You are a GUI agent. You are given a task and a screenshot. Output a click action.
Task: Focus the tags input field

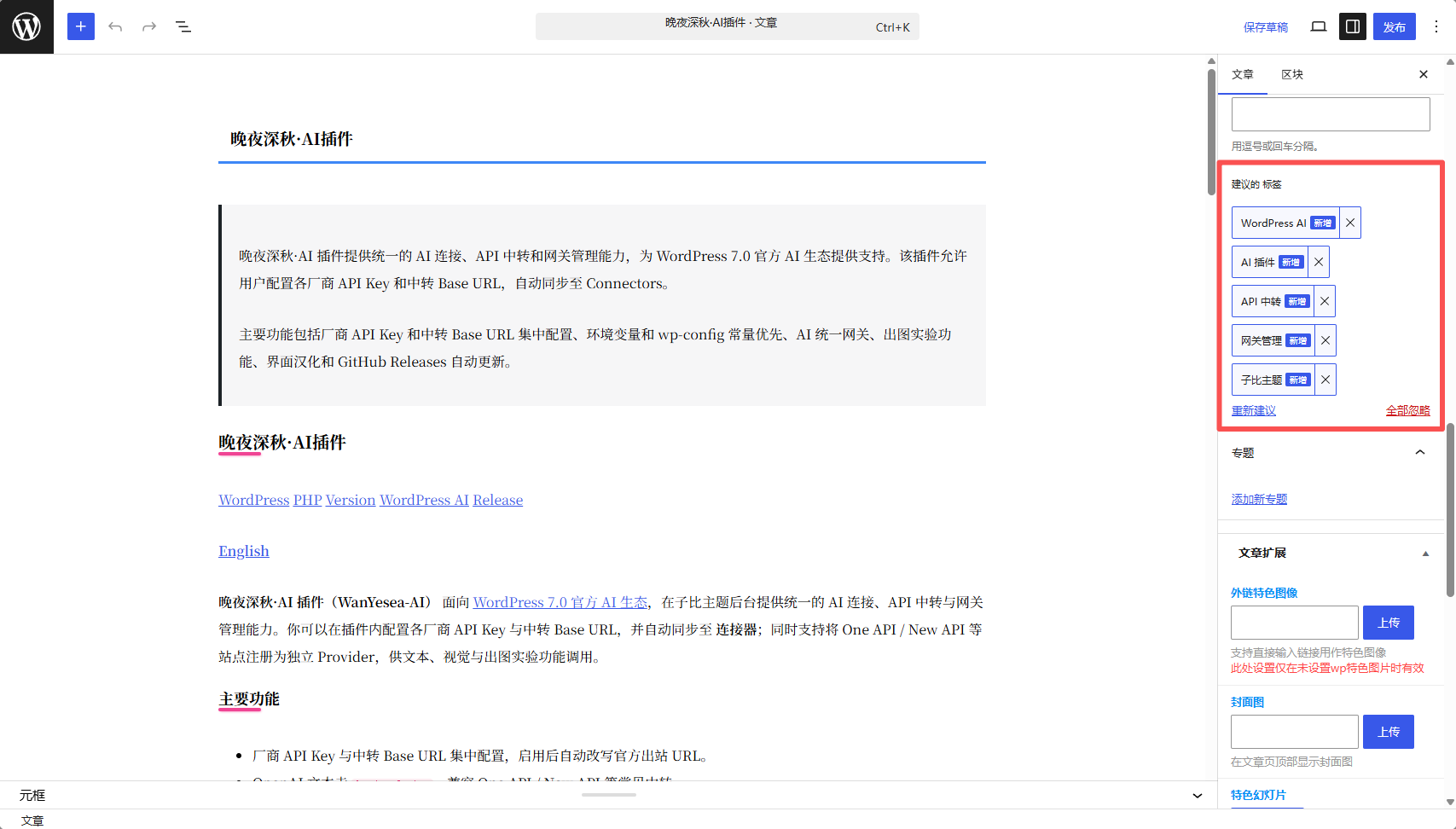coord(1331,113)
